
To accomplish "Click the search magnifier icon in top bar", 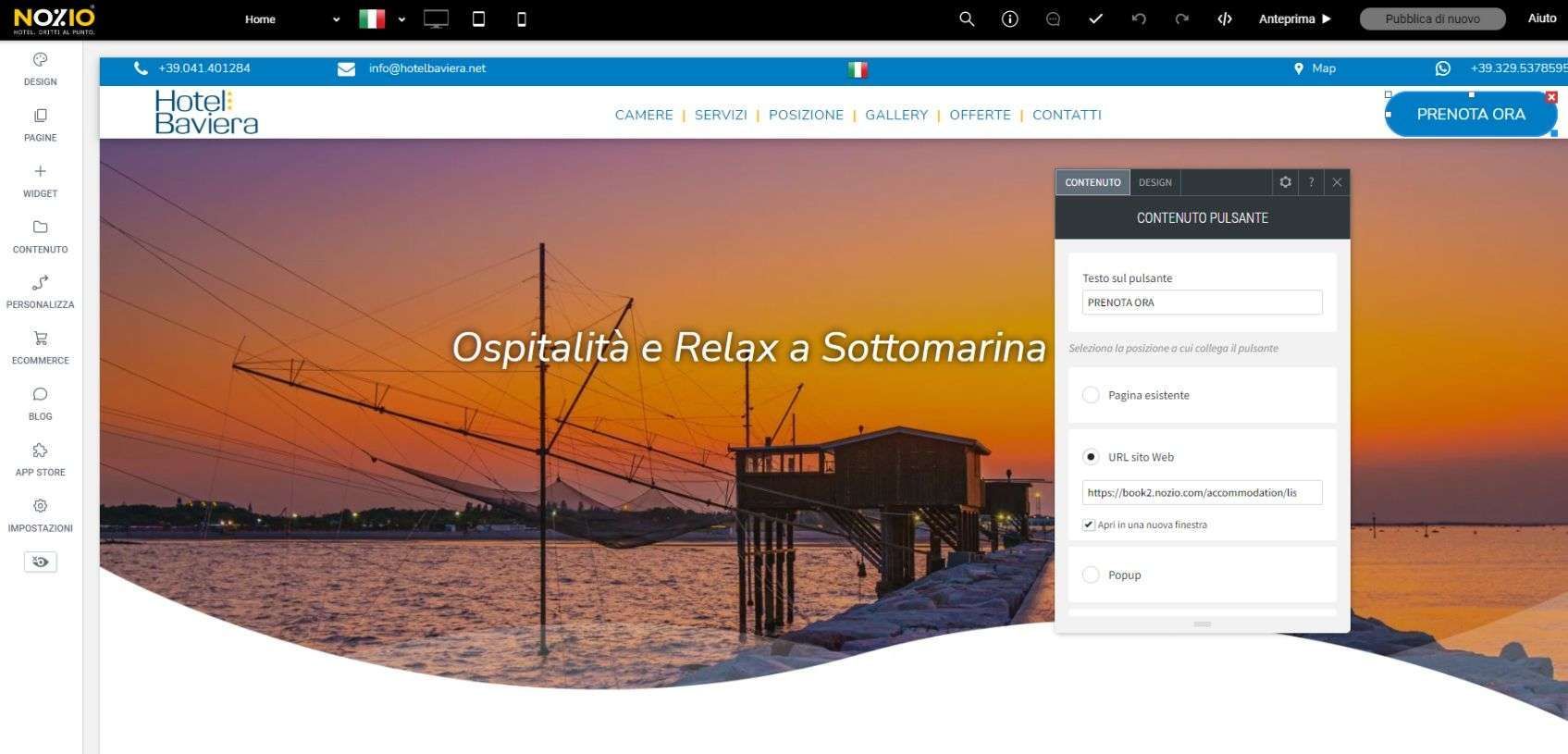I will point(967,19).
